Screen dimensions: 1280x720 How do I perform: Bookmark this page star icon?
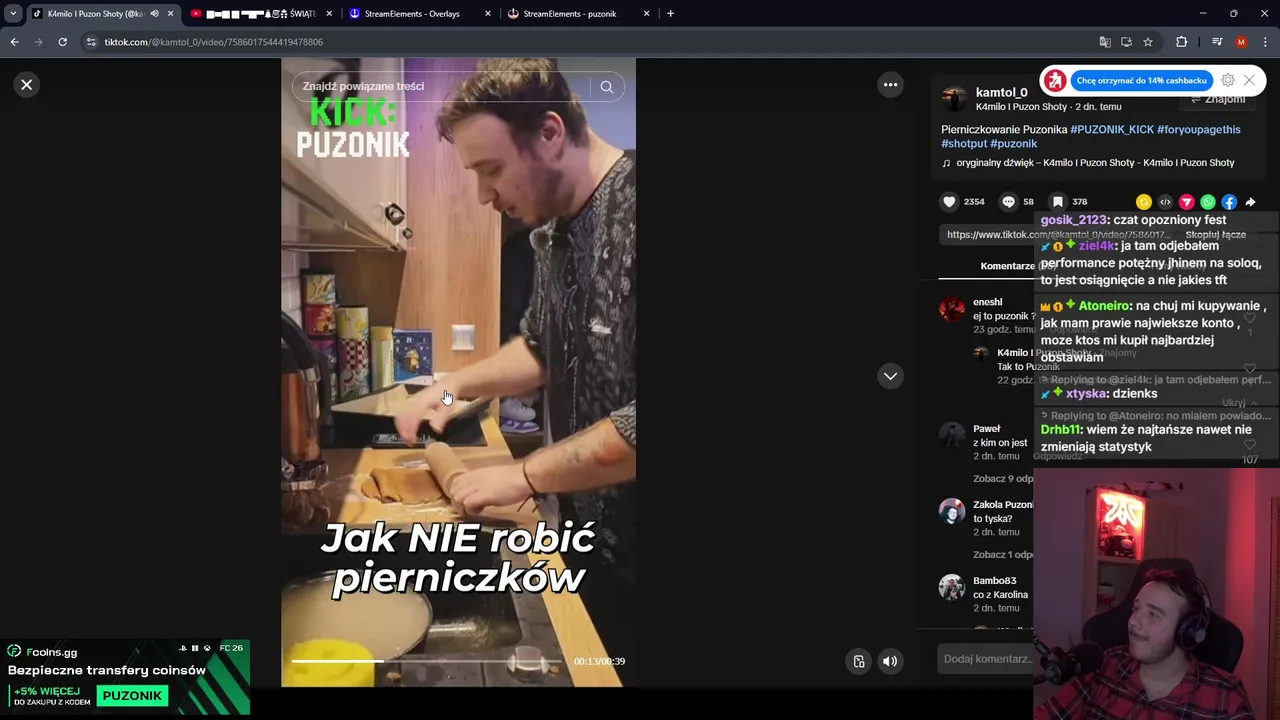[x=1148, y=42]
